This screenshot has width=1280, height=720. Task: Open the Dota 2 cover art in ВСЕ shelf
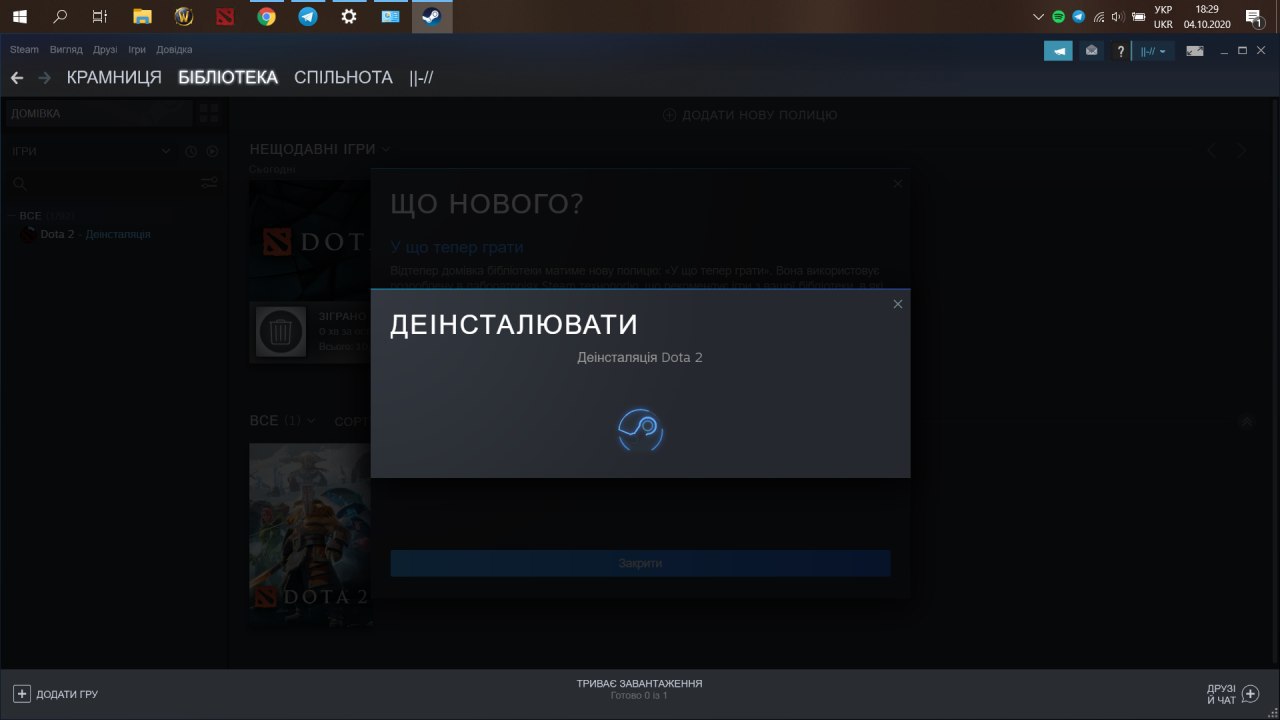click(x=310, y=534)
